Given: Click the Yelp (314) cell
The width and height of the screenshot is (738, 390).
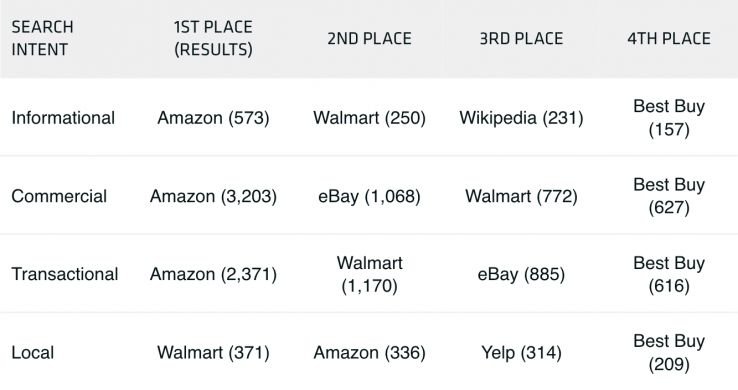Looking at the screenshot, I should [x=521, y=352].
